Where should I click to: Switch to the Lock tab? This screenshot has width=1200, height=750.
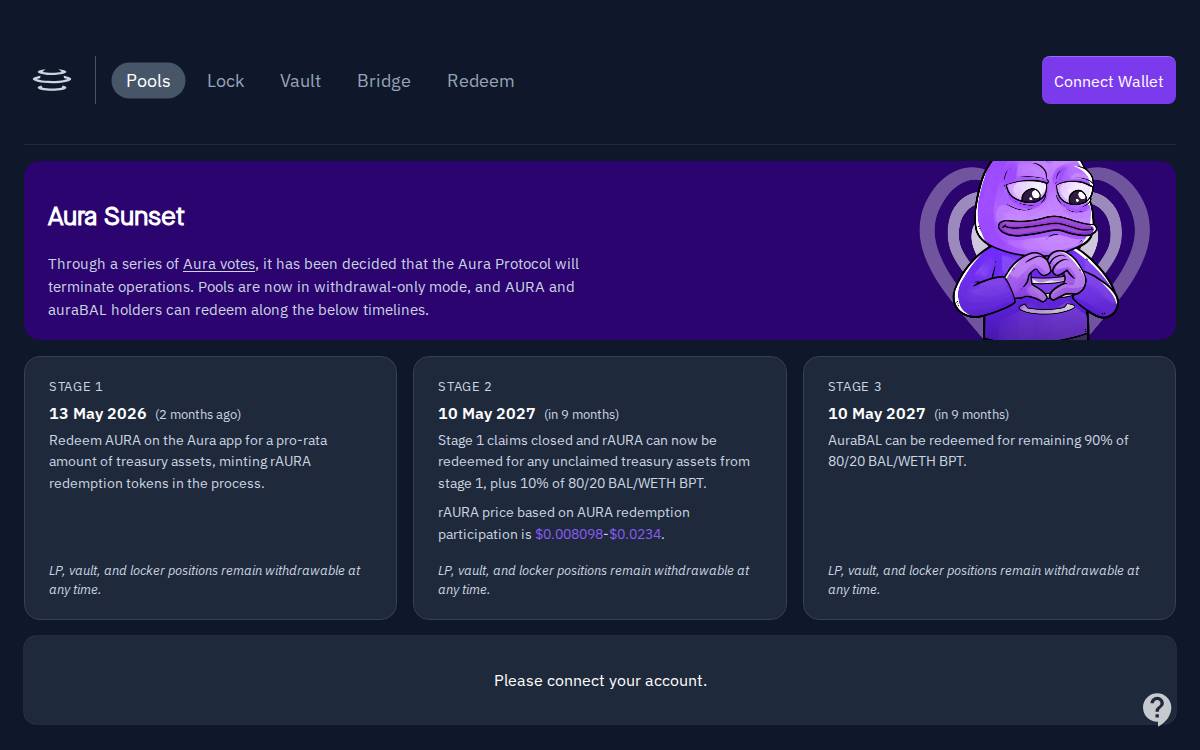(225, 81)
